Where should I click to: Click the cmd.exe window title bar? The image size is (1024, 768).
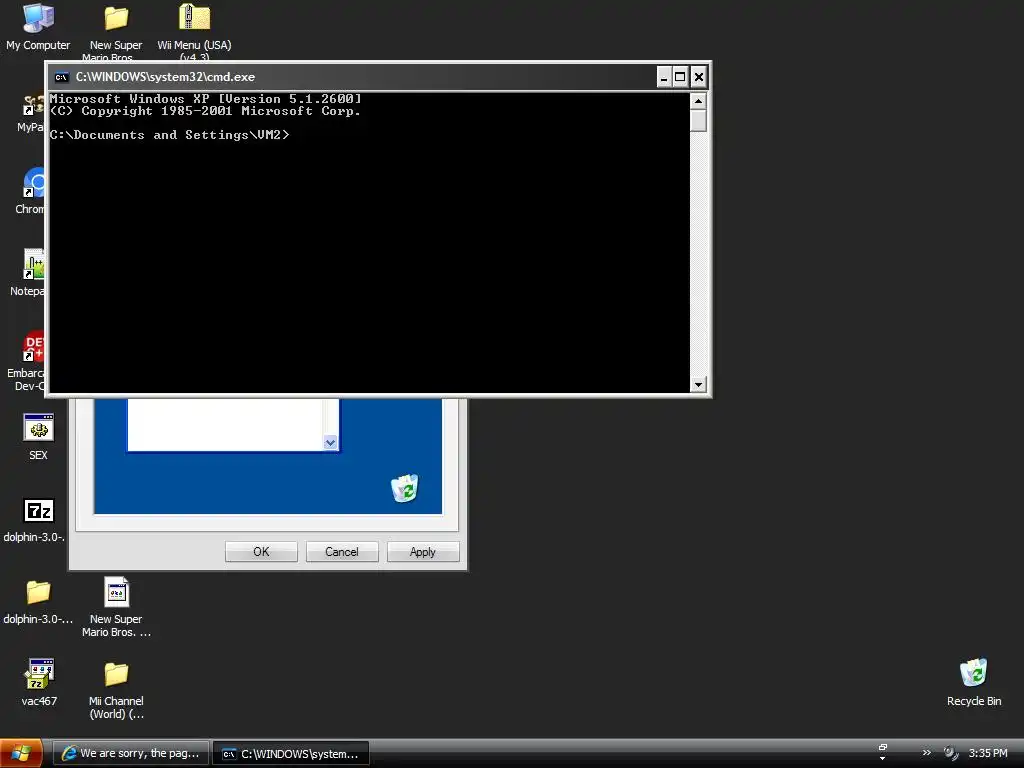point(353,77)
